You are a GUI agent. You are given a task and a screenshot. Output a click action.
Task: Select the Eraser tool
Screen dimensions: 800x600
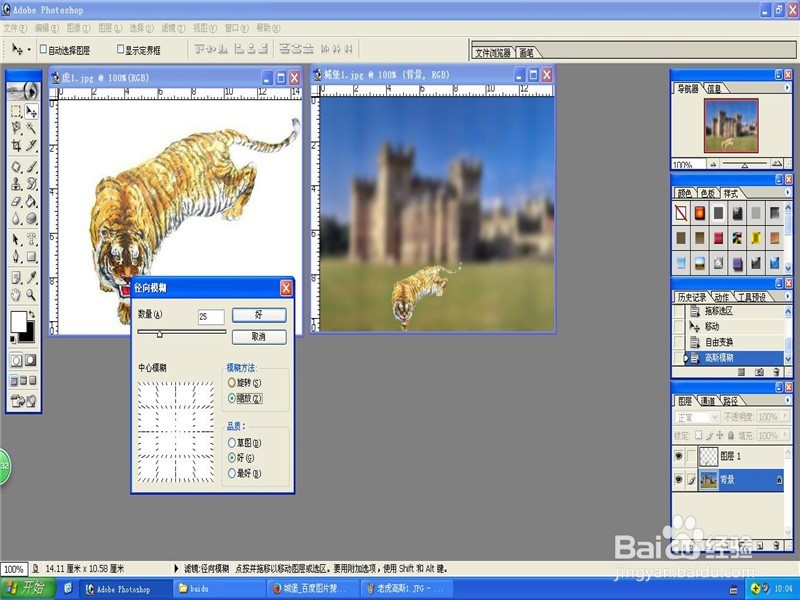tap(16, 201)
